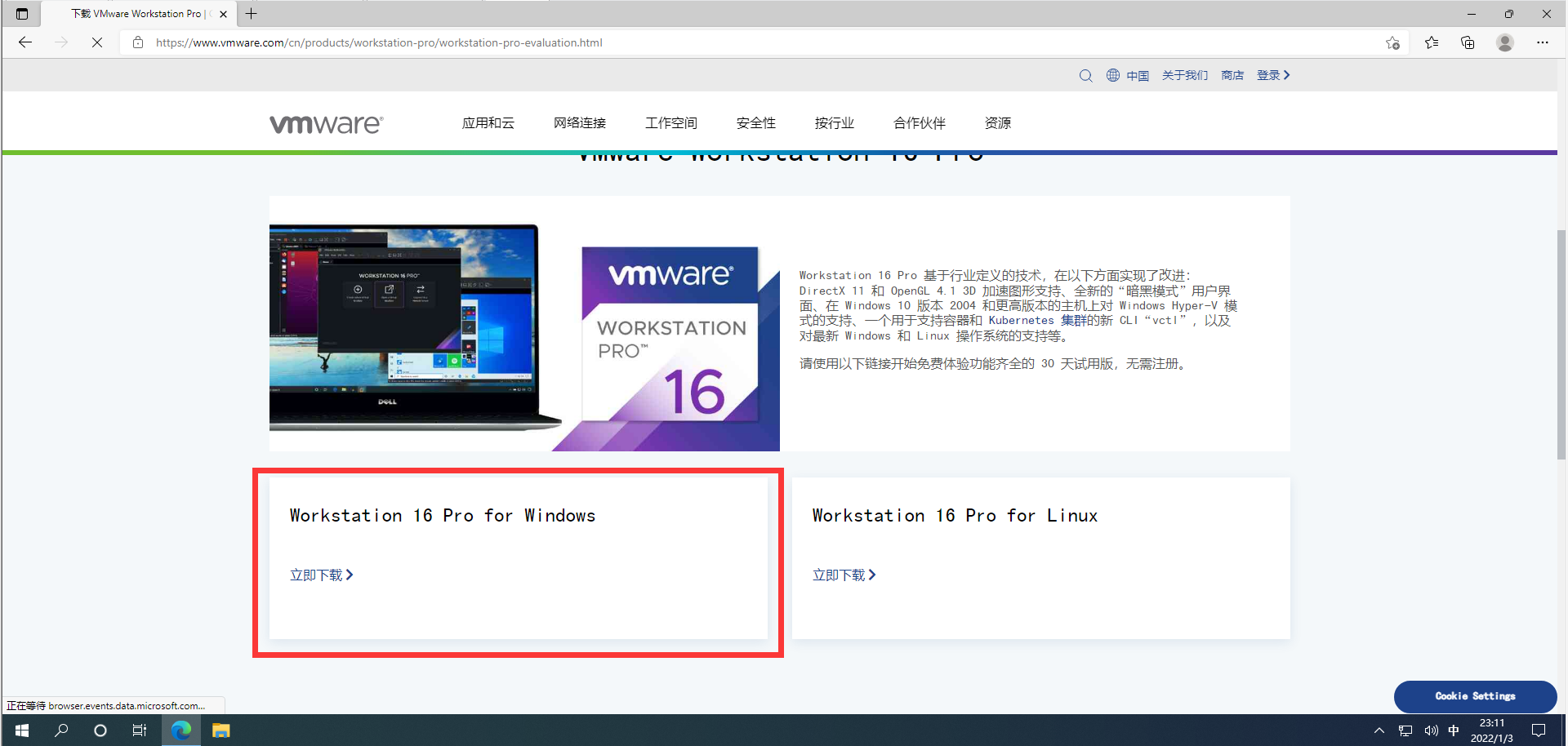Open the 安全性 navigation menu

[x=755, y=123]
